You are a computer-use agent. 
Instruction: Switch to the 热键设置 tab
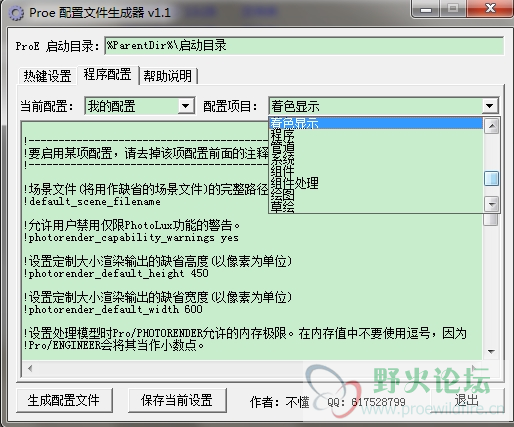click(x=47, y=76)
